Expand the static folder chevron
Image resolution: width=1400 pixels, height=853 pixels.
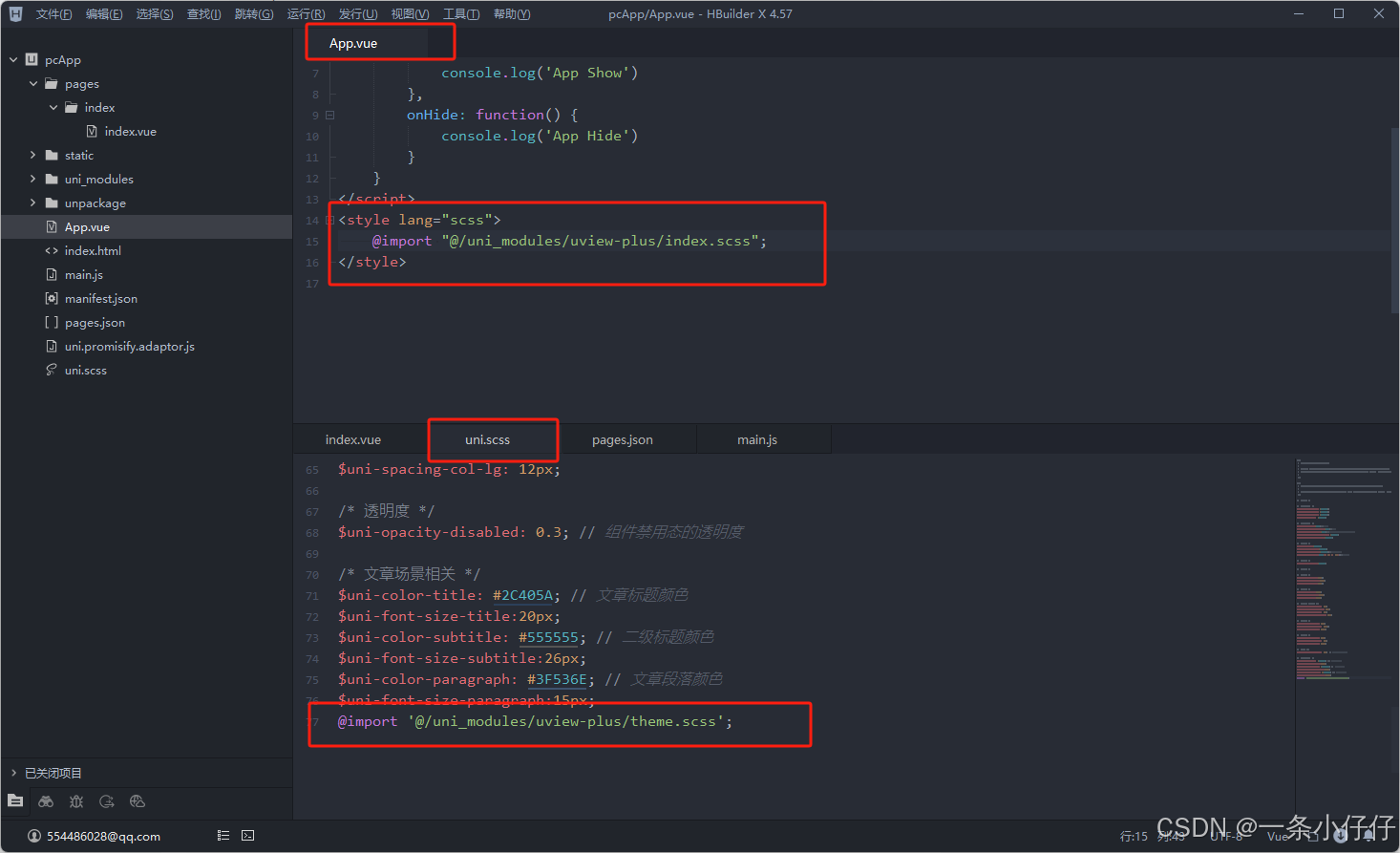pyautogui.click(x=33, y=155)
